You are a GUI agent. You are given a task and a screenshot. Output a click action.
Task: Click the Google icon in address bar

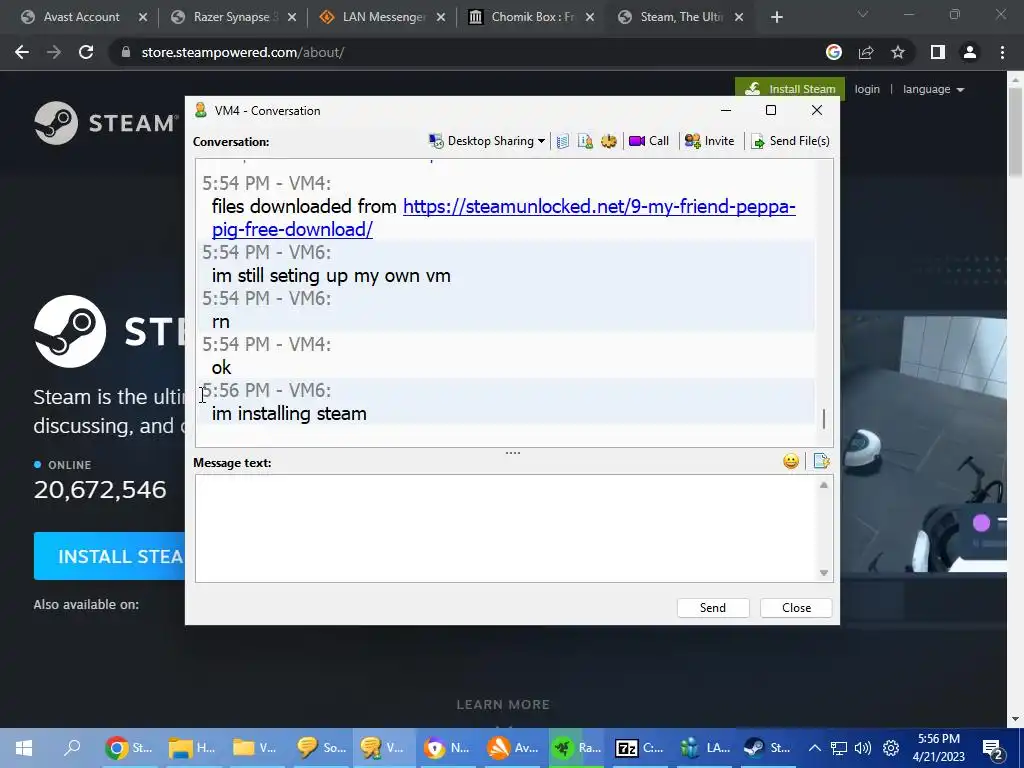click(x=834, y=52)
